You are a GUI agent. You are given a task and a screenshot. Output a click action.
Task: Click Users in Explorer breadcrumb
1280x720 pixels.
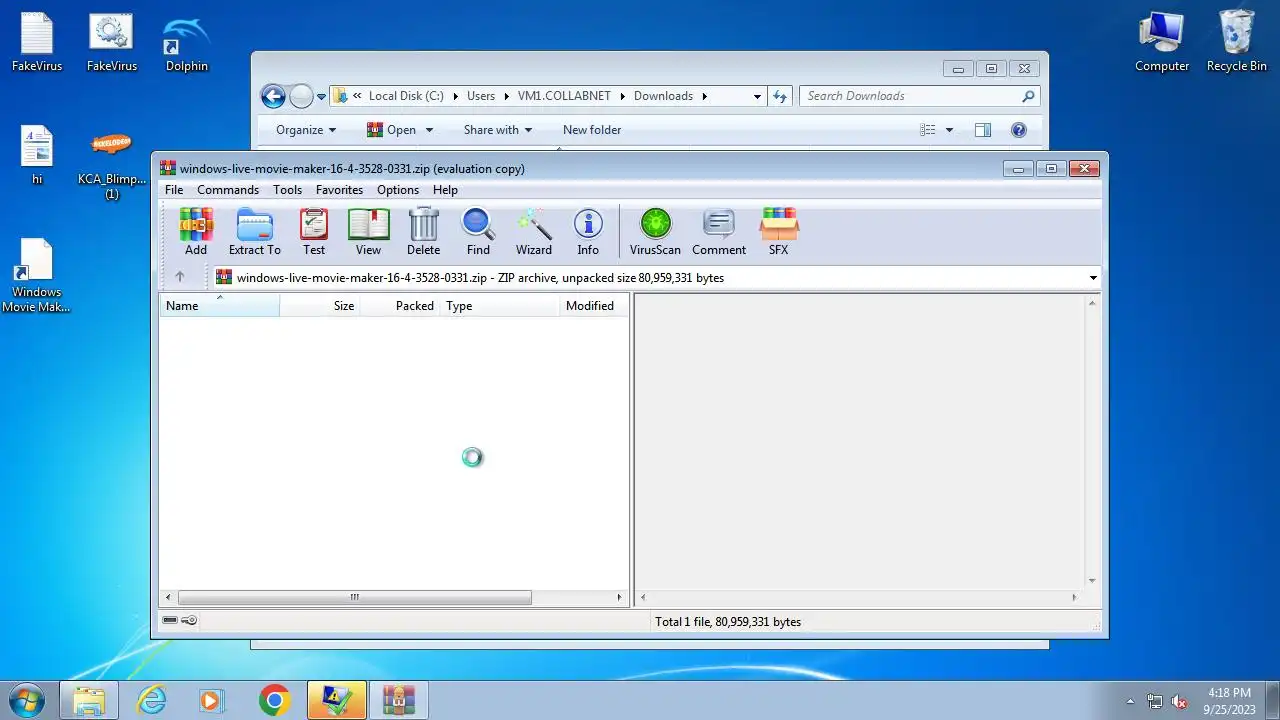pyautogui.click(x=481, y=96)
